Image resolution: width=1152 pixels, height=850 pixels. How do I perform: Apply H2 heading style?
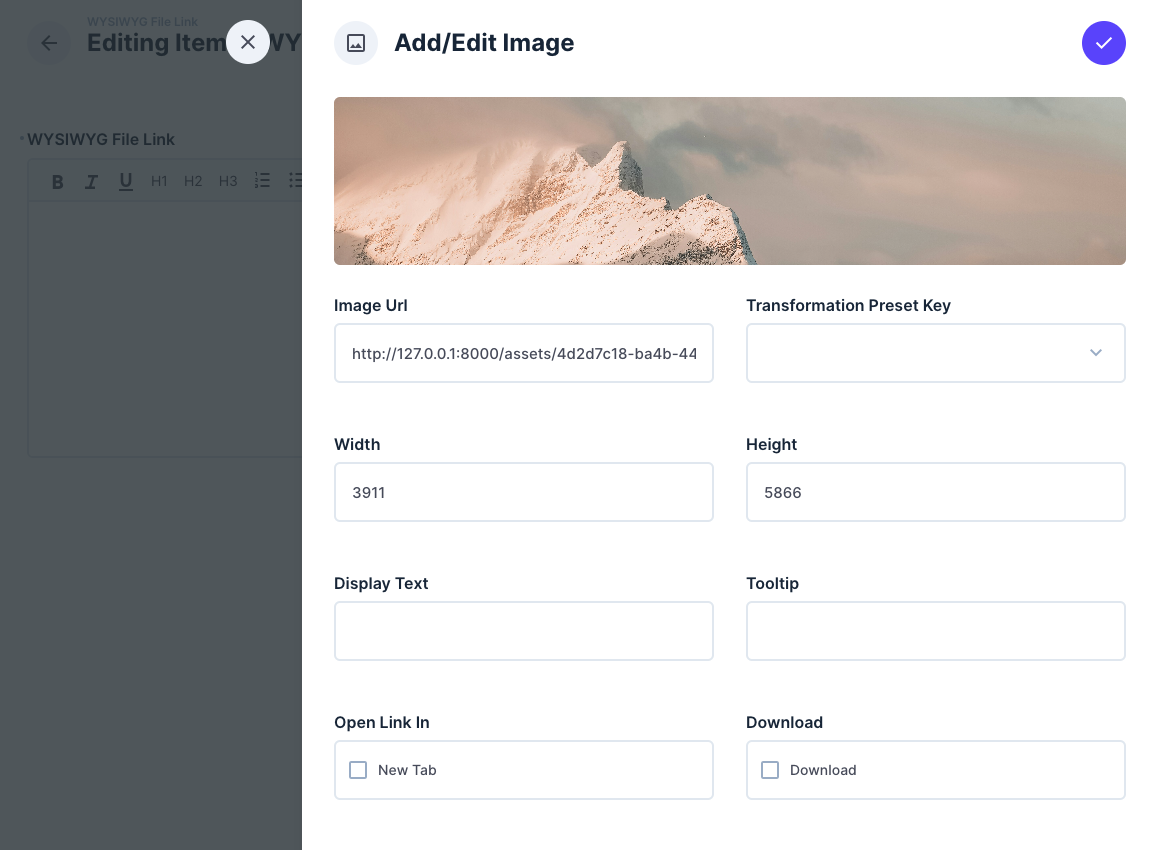[193, 181]
